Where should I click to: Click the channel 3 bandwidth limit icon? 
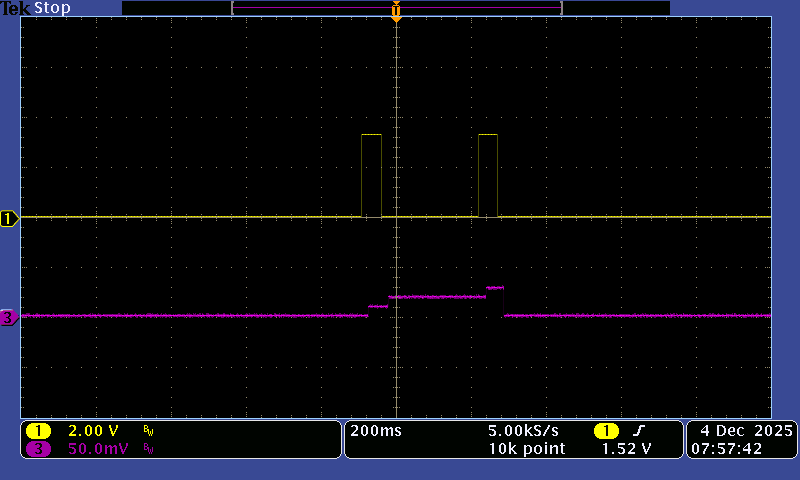(x=148, y=449)
